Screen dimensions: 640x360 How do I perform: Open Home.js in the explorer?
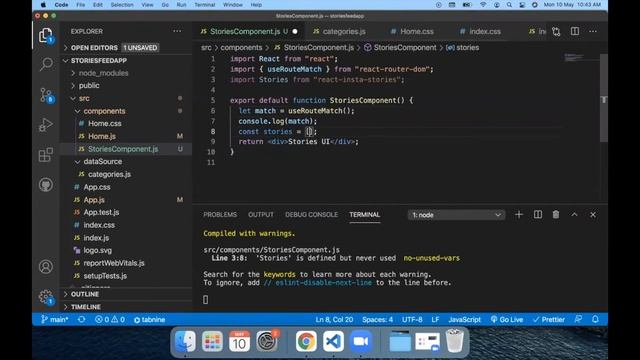coord(102,136)
